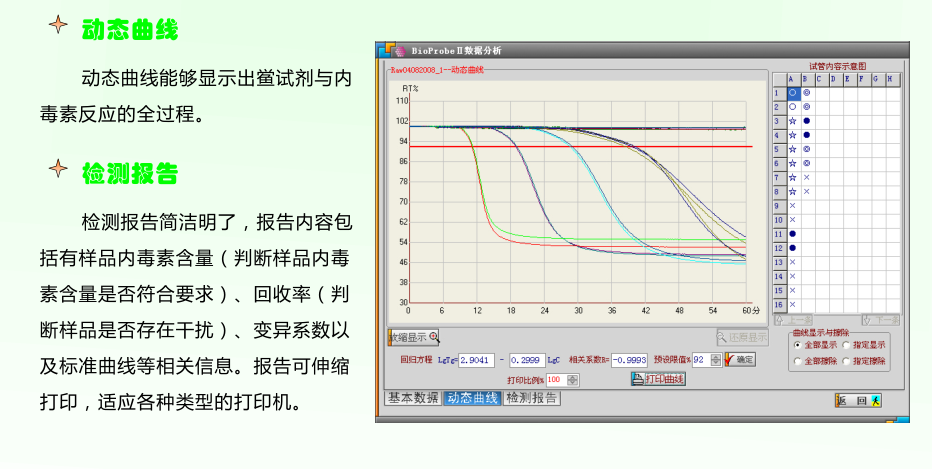The height and width of the screenshot is (469, 932).
Task: Select the 指定擦除 radio option
Action: [x=846, y=361]
